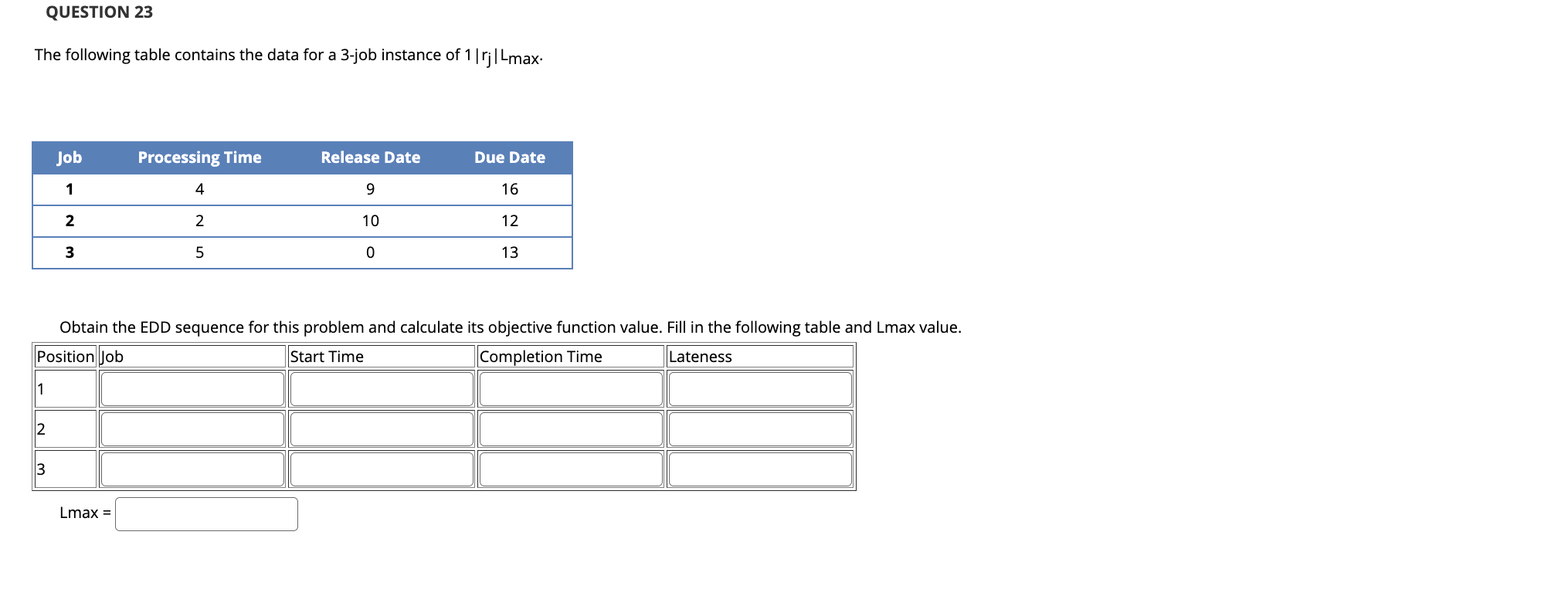Click the QUESTION 23 heading

98,12
